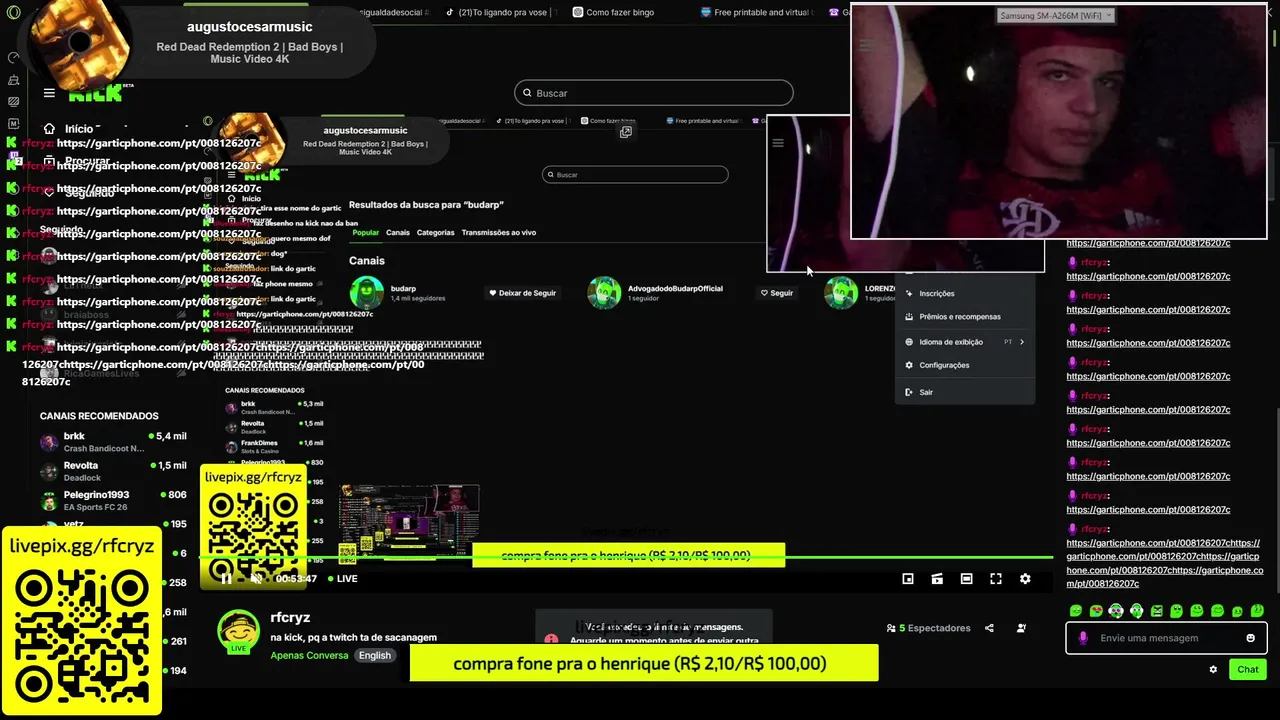Select the Popular search results tab
This screenshot has height=720, width=1280.
366,232
